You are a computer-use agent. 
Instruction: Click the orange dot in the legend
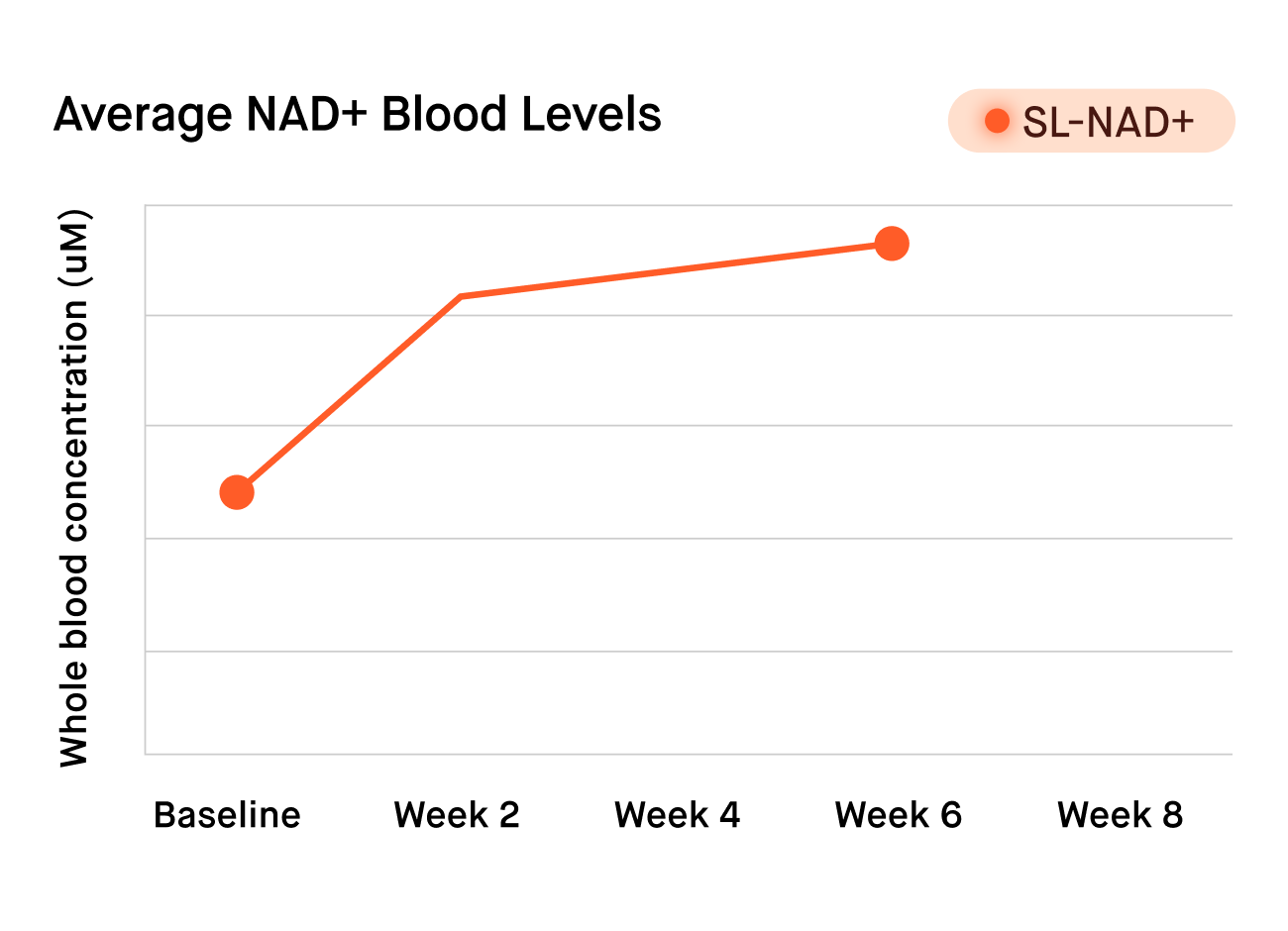tap(997, 121)
